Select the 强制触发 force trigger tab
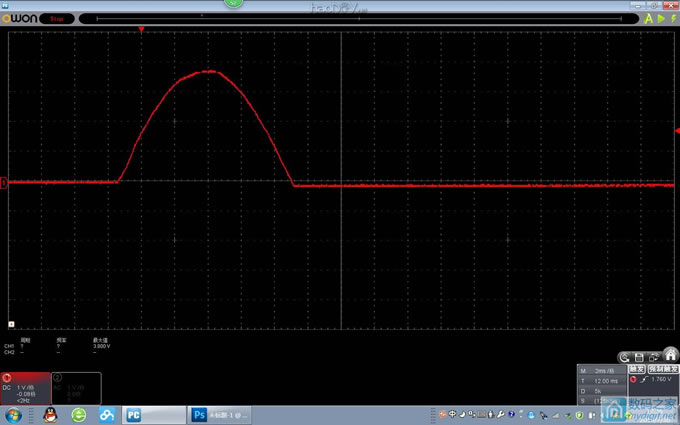Screen dimensions: 680x425 (x=662, y=368)
